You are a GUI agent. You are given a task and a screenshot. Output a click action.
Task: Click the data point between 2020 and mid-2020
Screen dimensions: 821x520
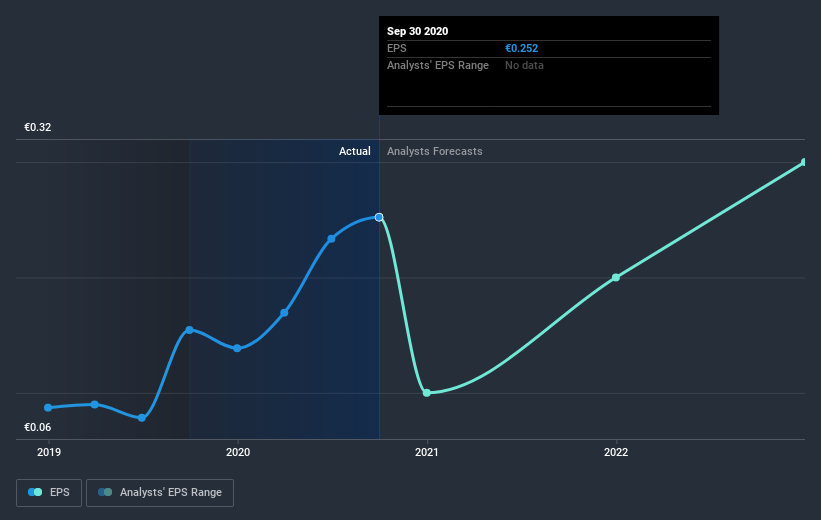click(x=284, y=313)
